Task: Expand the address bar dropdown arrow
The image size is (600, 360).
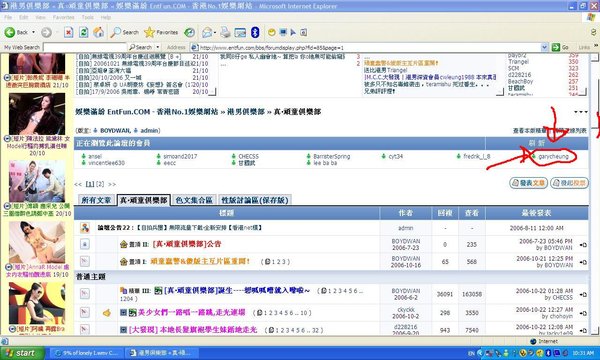Action: point(545,47)
